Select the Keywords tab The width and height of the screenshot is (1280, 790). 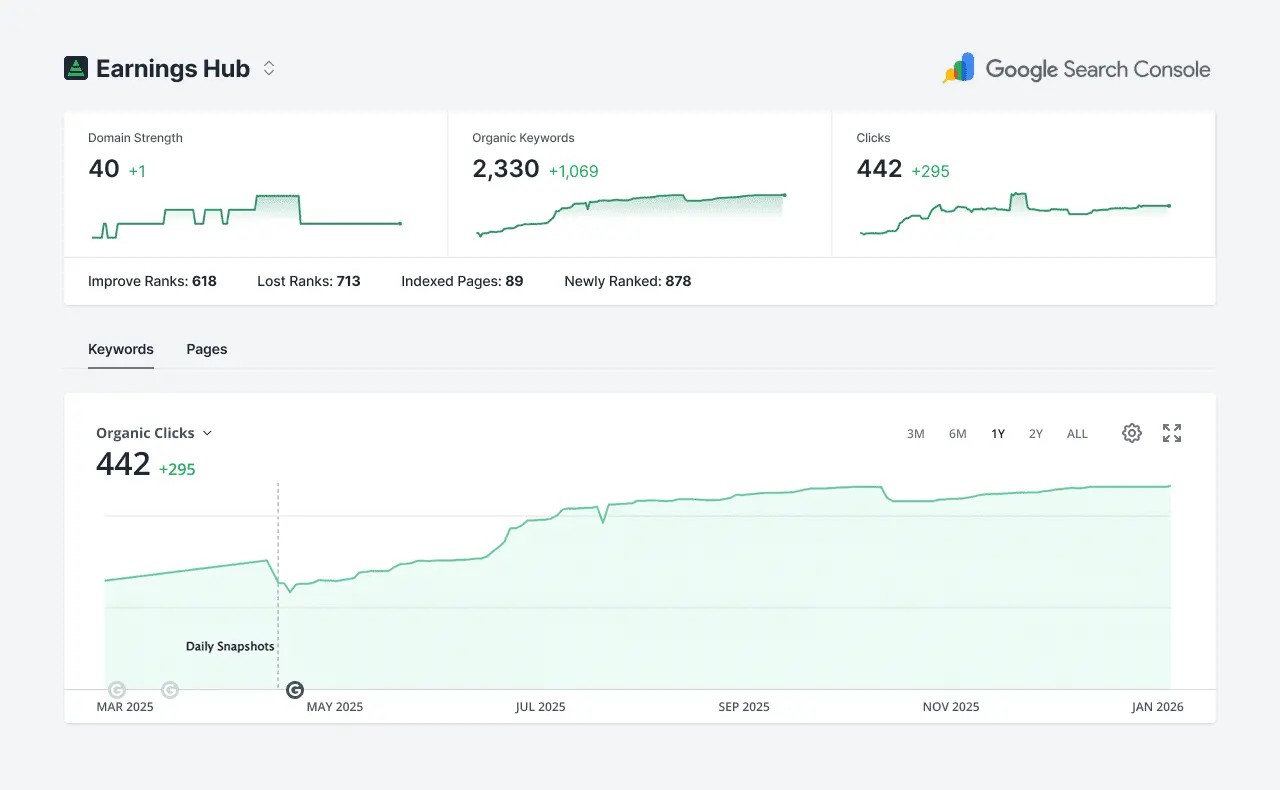click(x=121, y=349)
